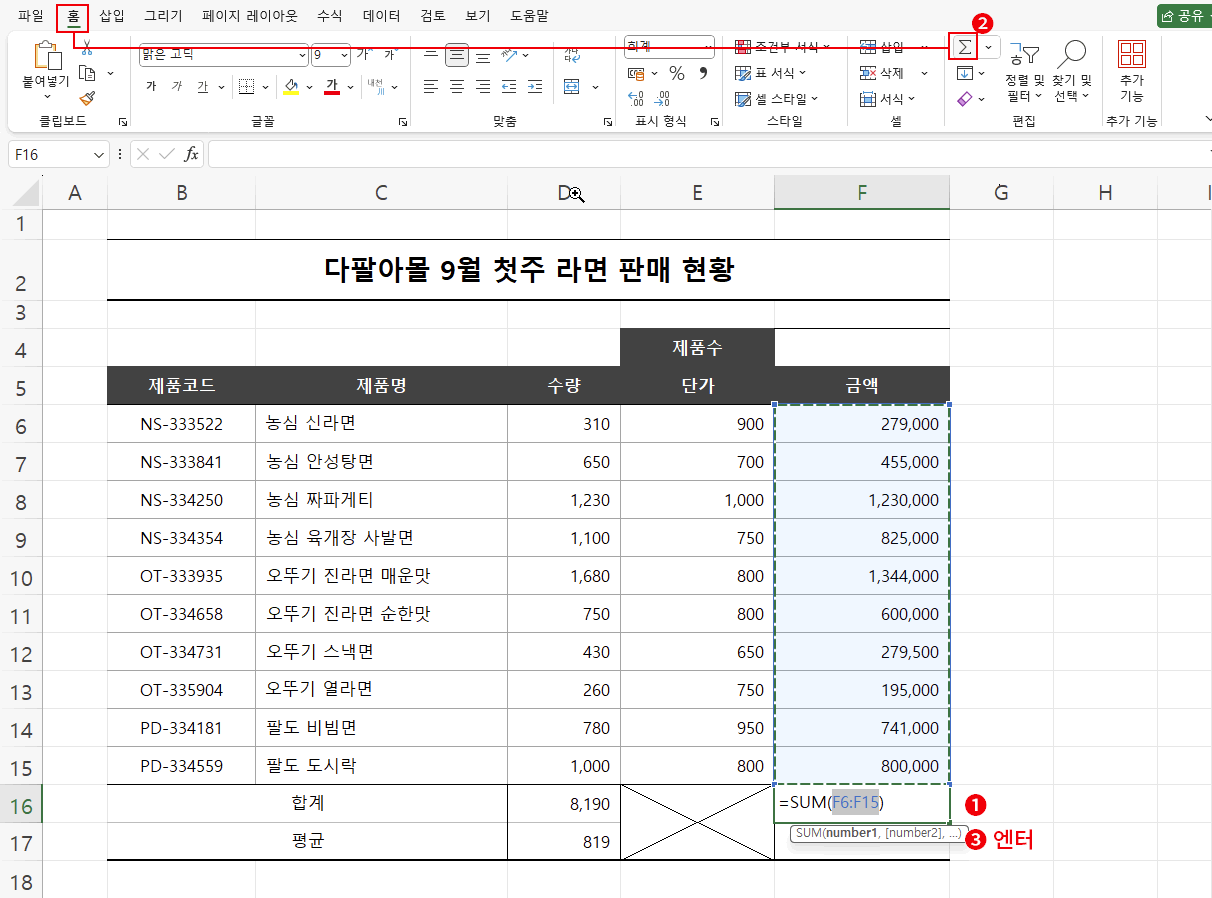Click the AutoSum sigma icon
The width and height of the screenshot is (1212, 898).
coord(963,48)
